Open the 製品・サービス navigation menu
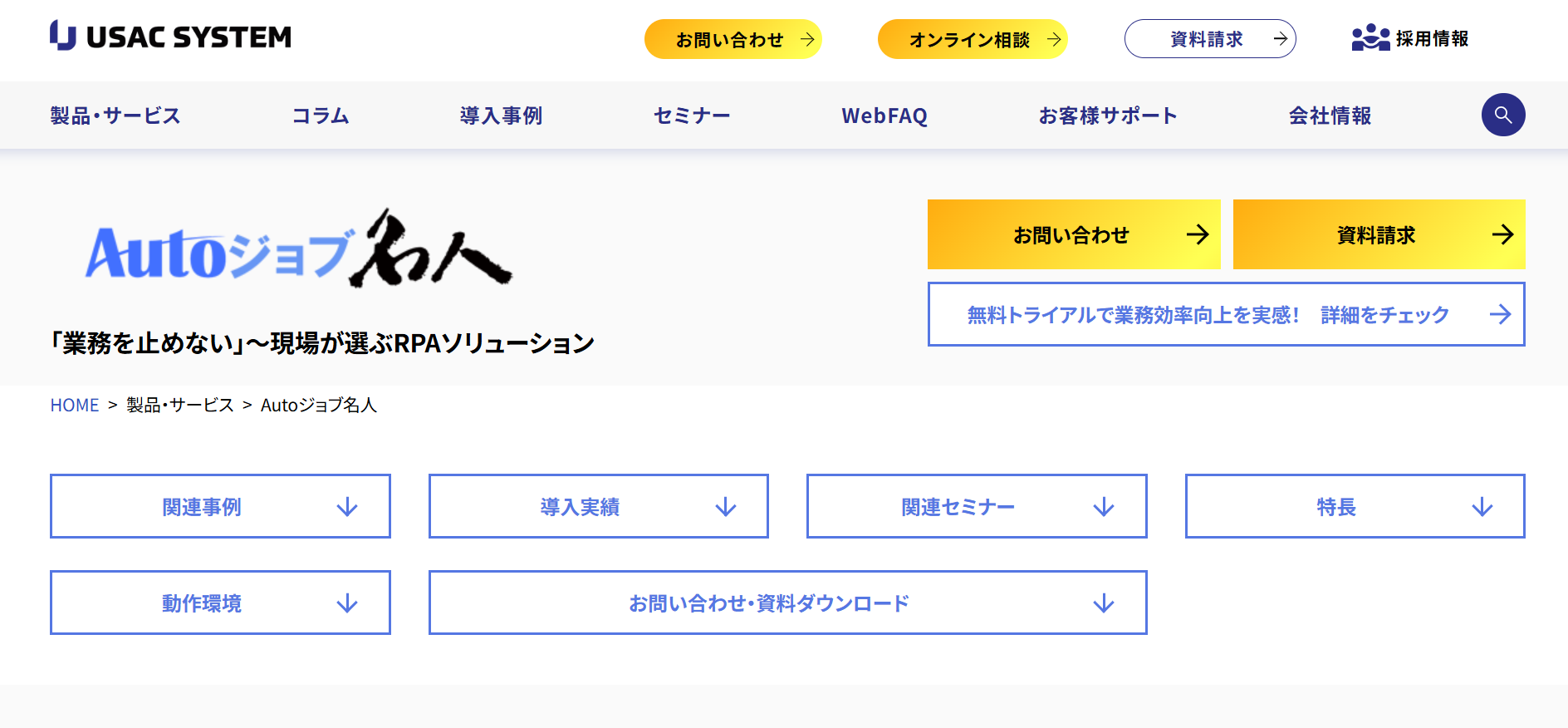 [x=115, y=116]
